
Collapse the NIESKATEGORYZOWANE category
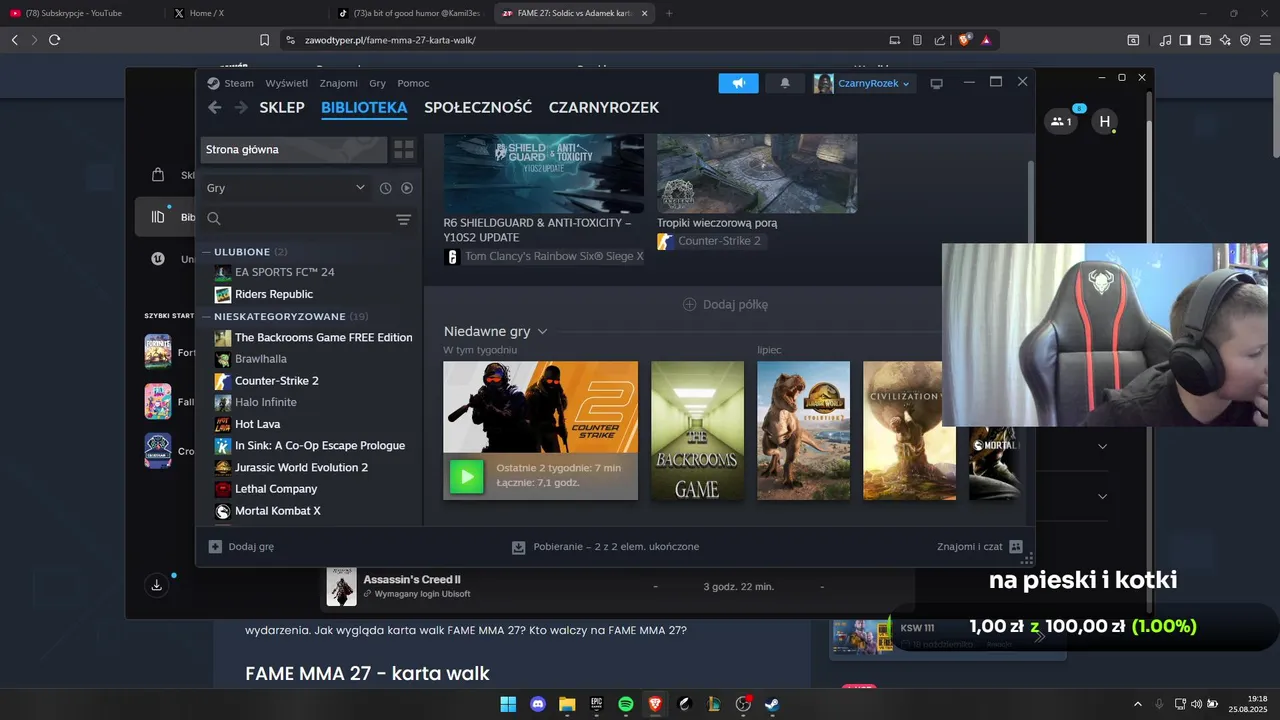point(206,317)
